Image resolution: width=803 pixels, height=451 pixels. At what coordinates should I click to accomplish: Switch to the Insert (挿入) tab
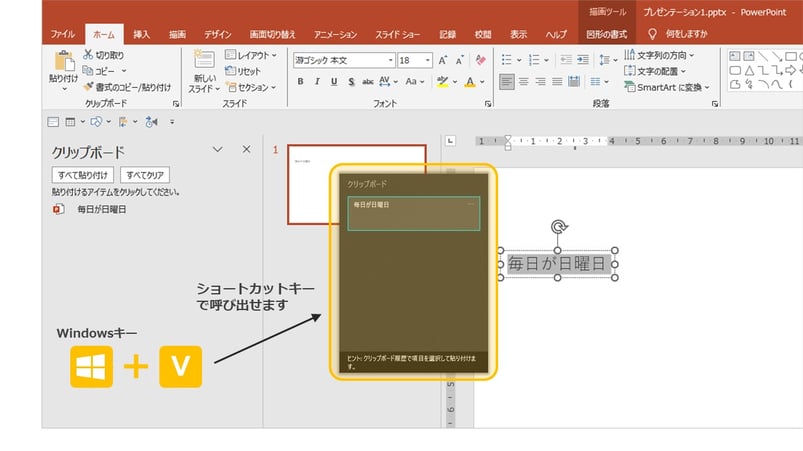tap(141, 34)
